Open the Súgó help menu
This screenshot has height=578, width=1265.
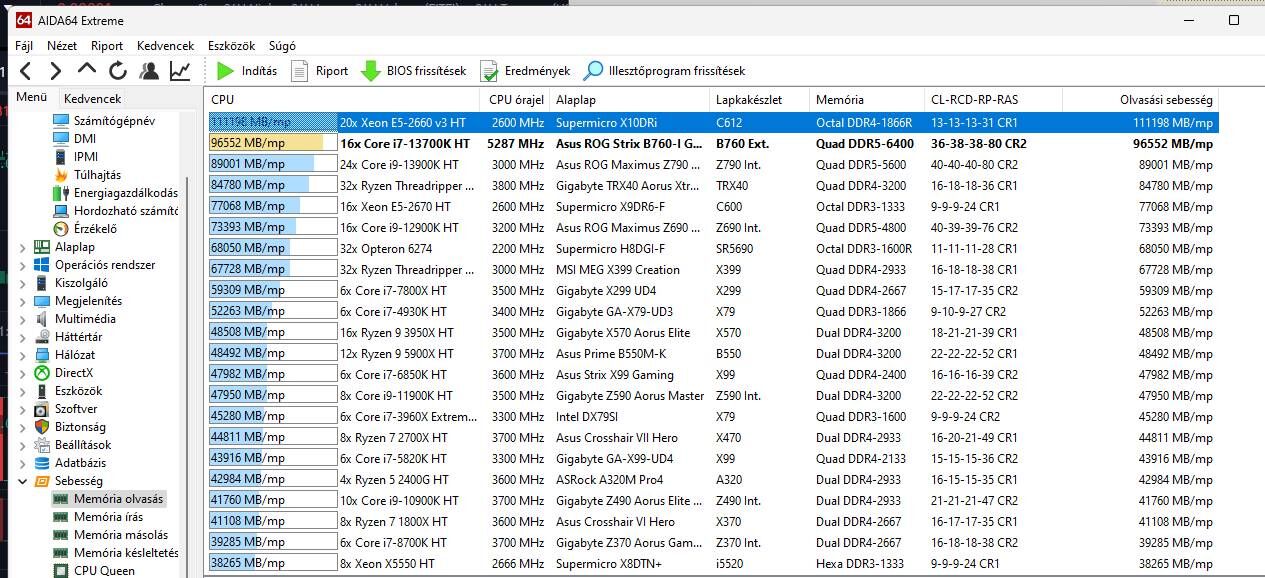pyautogui.click(x=282, y=46)
